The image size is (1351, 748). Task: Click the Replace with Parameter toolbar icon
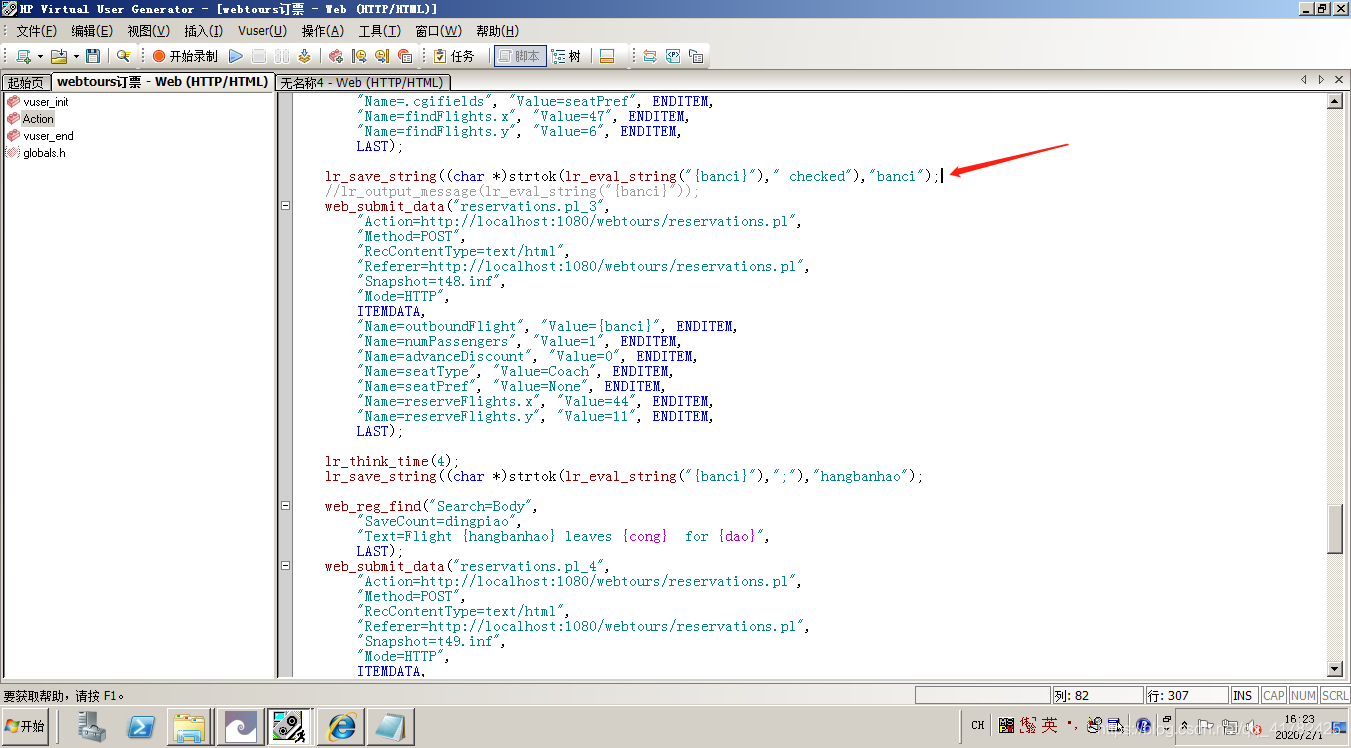pos(650,56)
